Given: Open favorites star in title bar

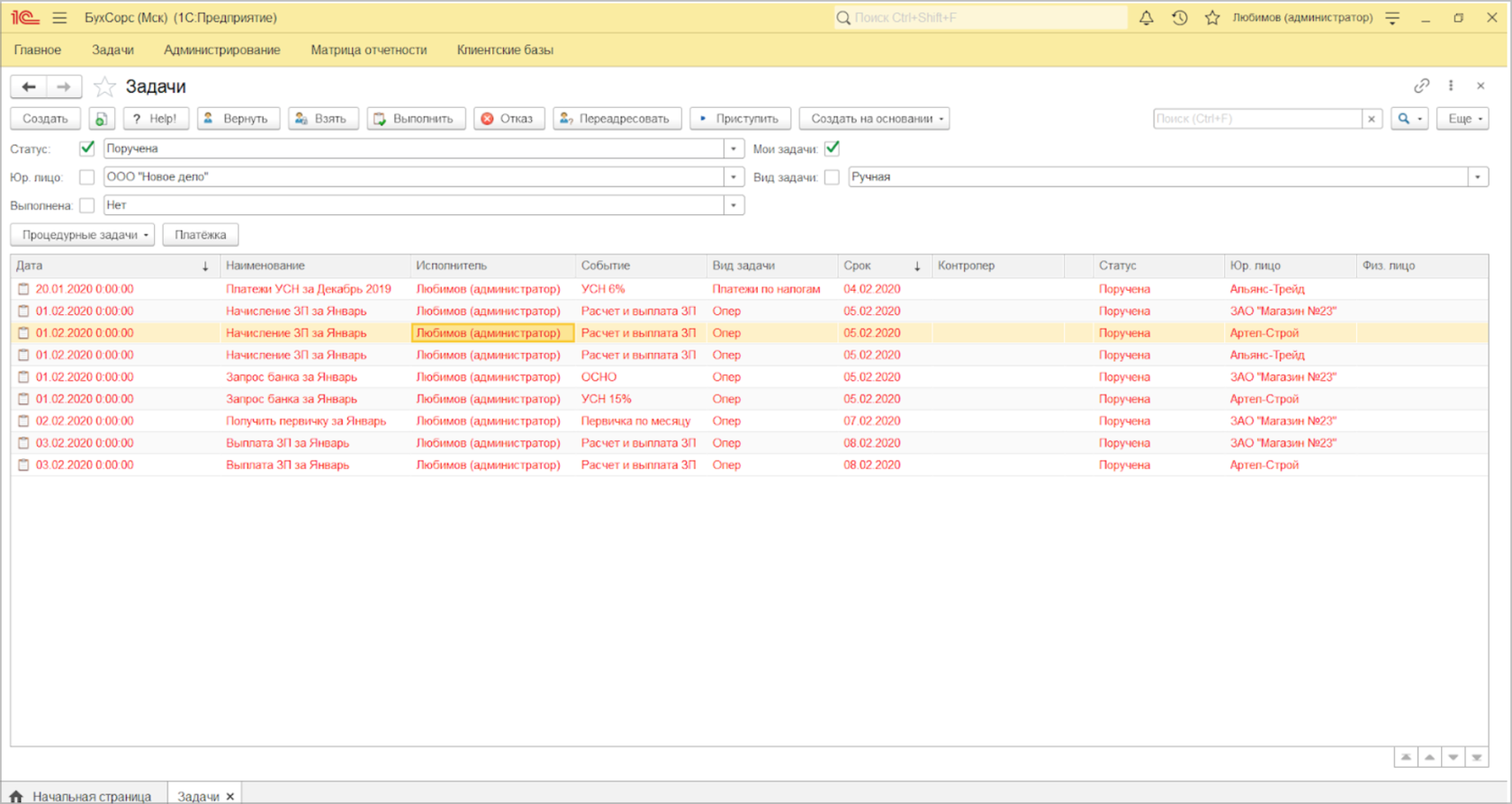Looking at the screenshot, I should tap(1212, 18).
